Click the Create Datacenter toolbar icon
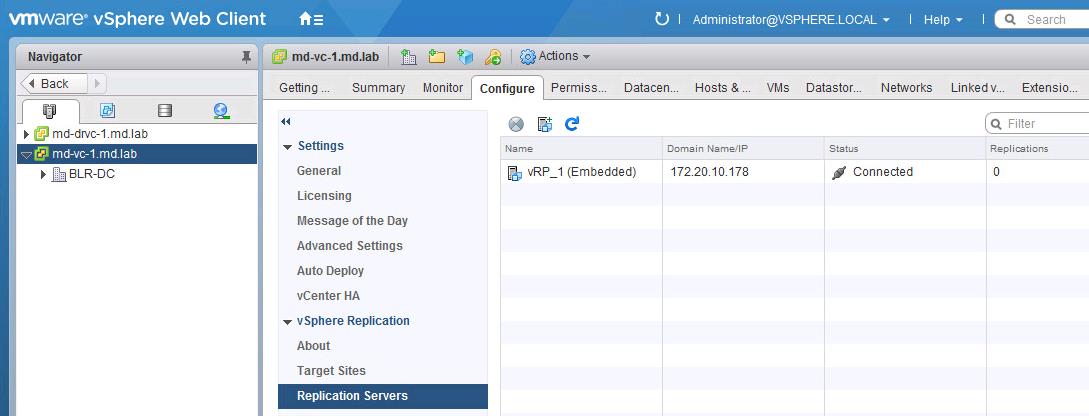1089x416 pixels. 408,57
